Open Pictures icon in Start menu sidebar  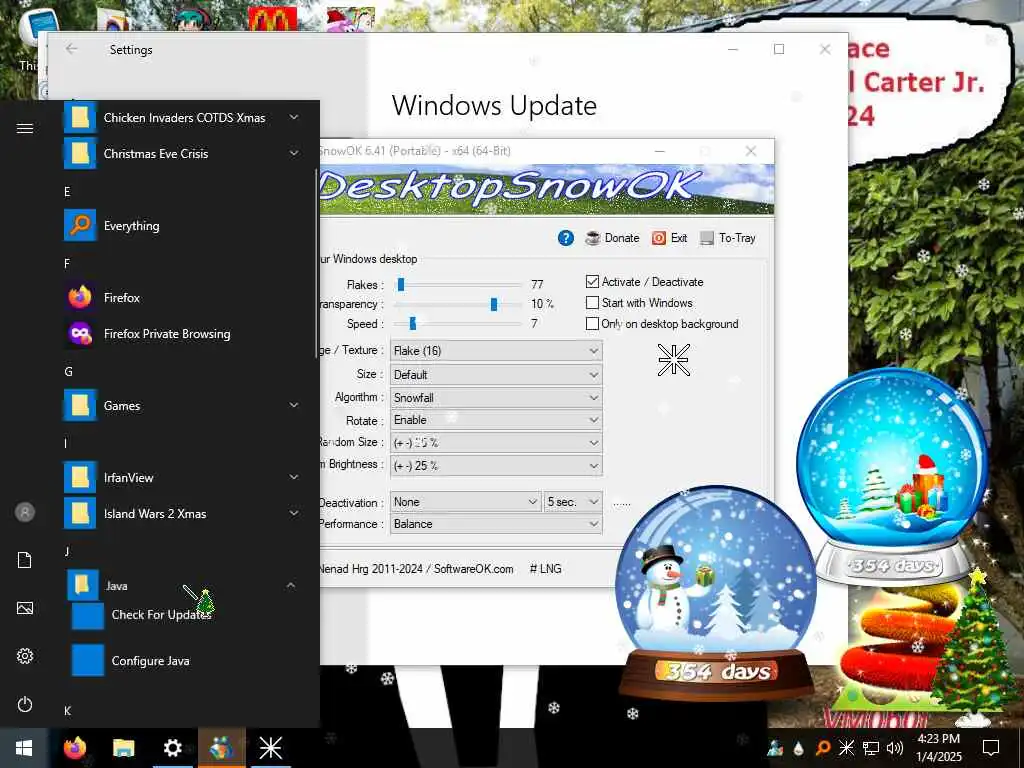tap(25, 609)
